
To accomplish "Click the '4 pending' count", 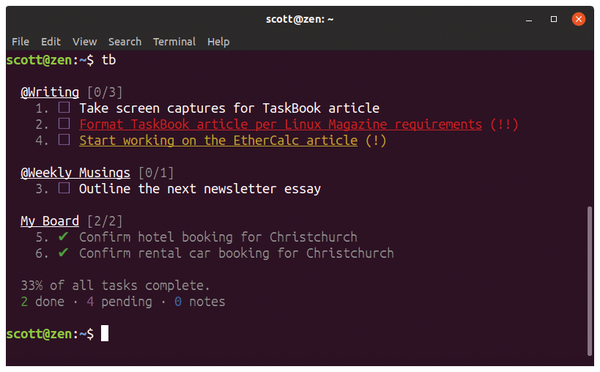I will pyautogui.click(x=119, y=302).
